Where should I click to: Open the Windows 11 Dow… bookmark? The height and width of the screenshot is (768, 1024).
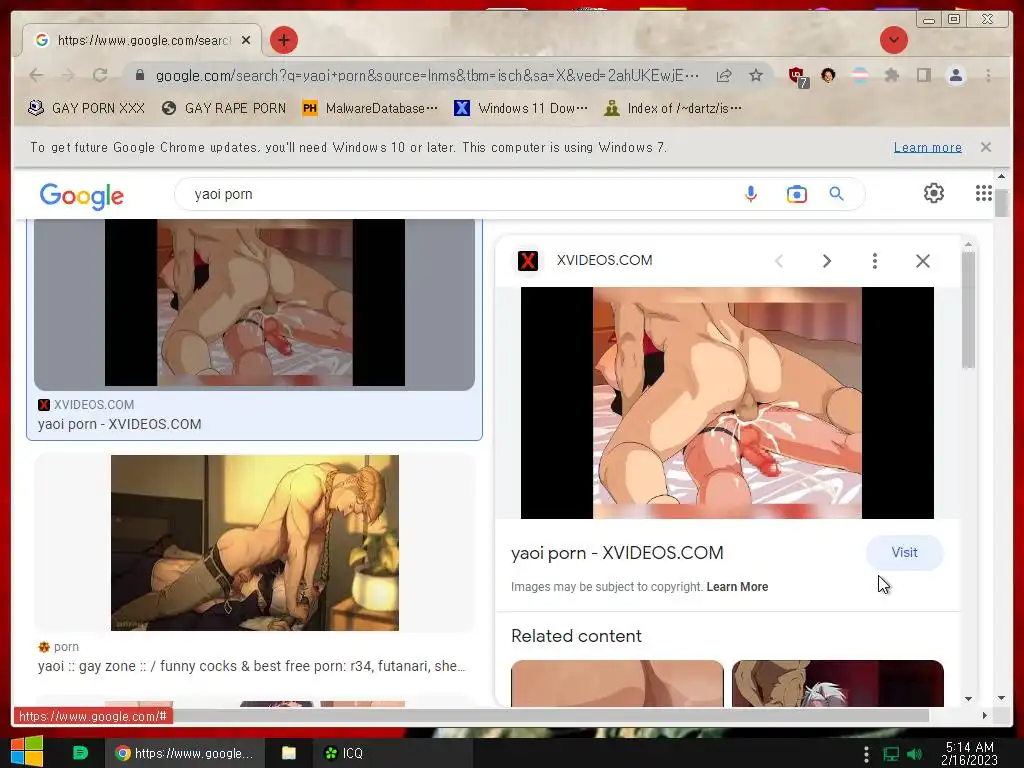[521, 108]
